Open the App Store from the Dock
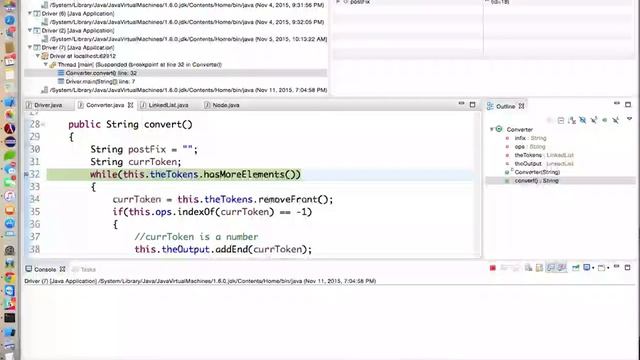Viewport: 640px width, 360px height. [x=10, y=223]
